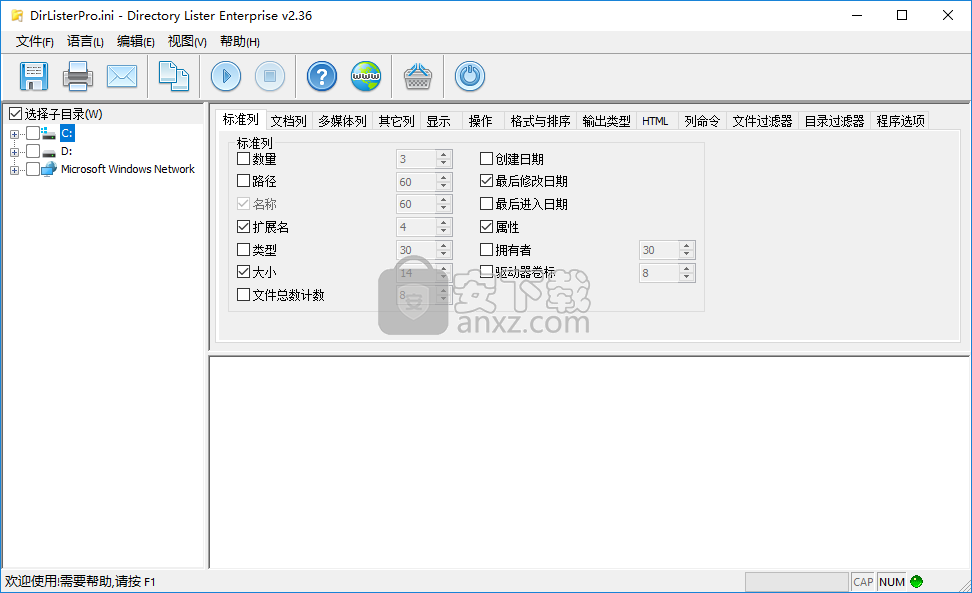The height and width of the screenshot is (593, 972).
Task: Switch to the 文件过滤器 tab
Action: click(762, 121)
